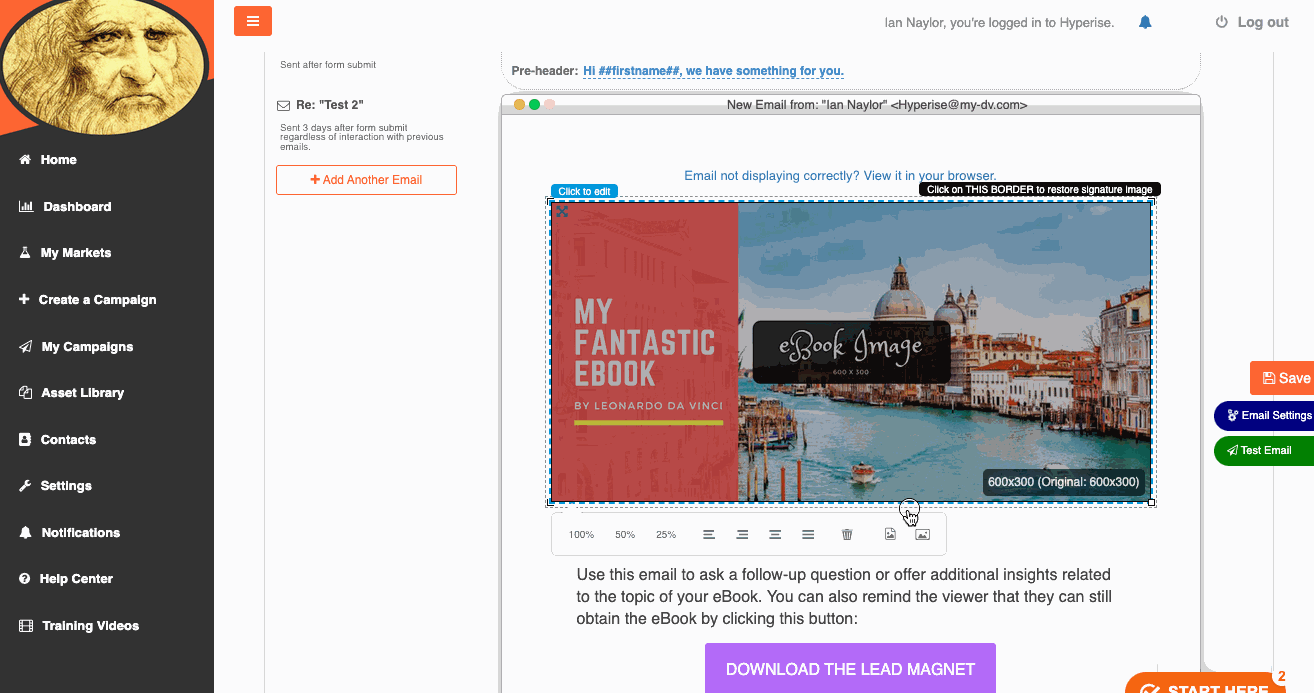Toggle the orange hamburger menu button
1314x693 pixels.
click(x=253, y=21)
